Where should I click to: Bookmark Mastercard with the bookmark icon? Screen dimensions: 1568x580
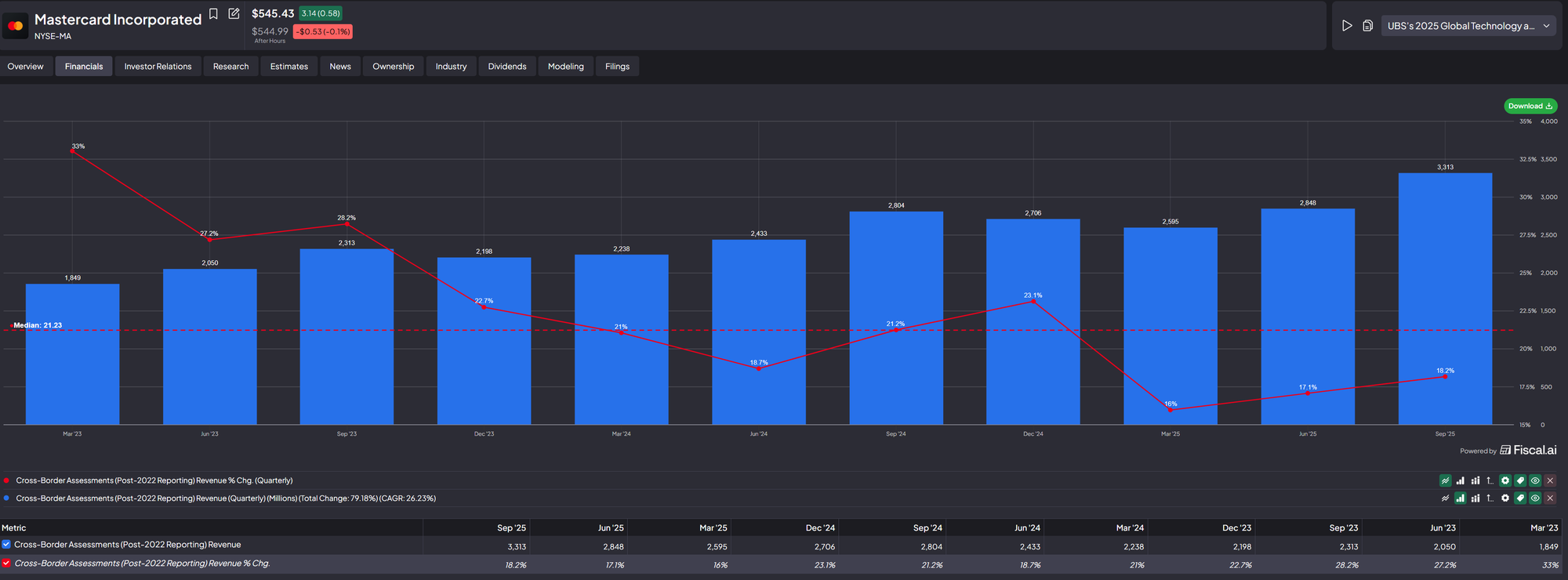tap(213, 14)
